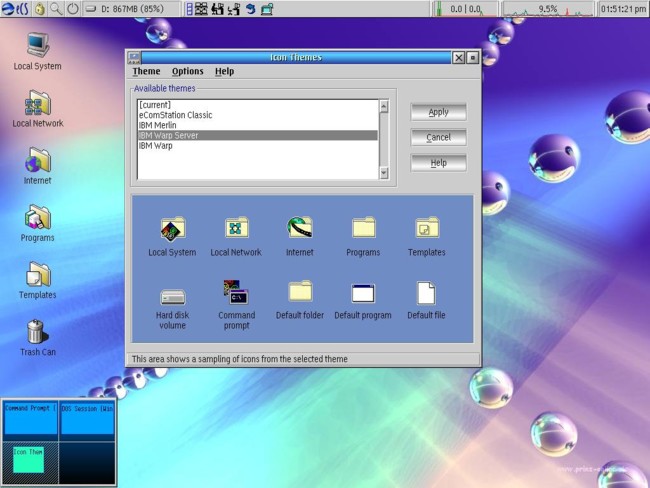Select the highlighted IBM Warp Server theme
The image size is (650, 488).
tap(258, 135)
